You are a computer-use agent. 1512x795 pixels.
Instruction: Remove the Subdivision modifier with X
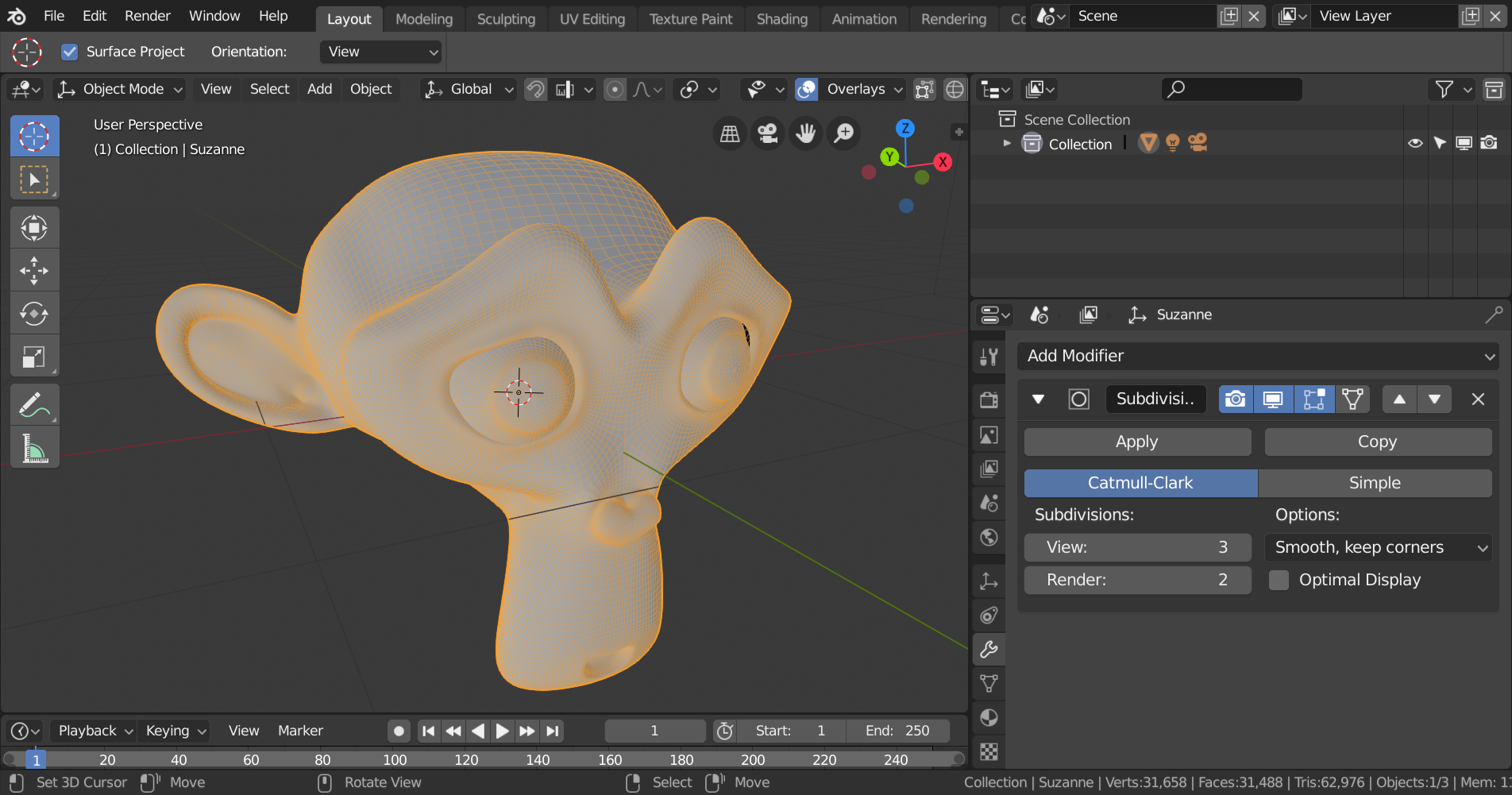coord(1478,399)
